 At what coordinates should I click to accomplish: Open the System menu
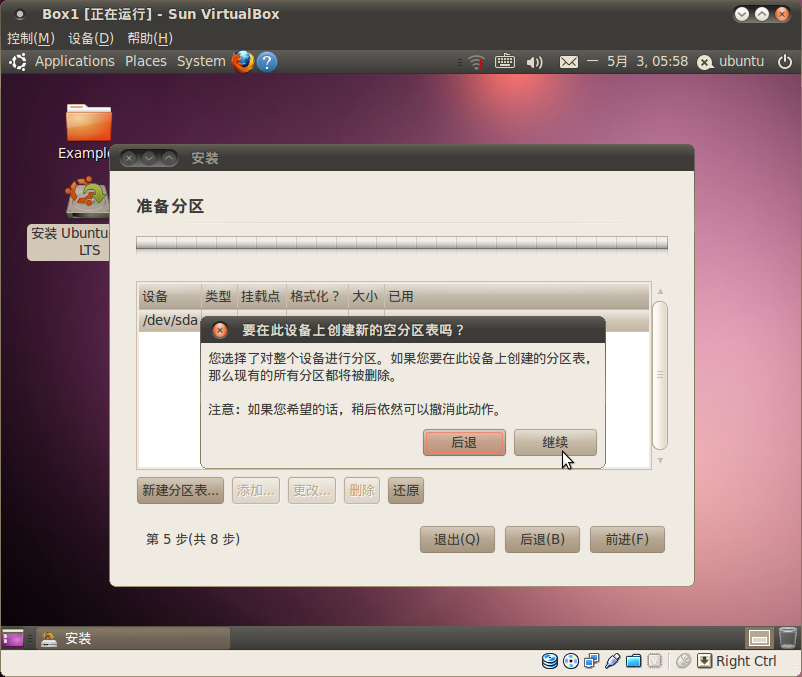(x=201, y=61)
